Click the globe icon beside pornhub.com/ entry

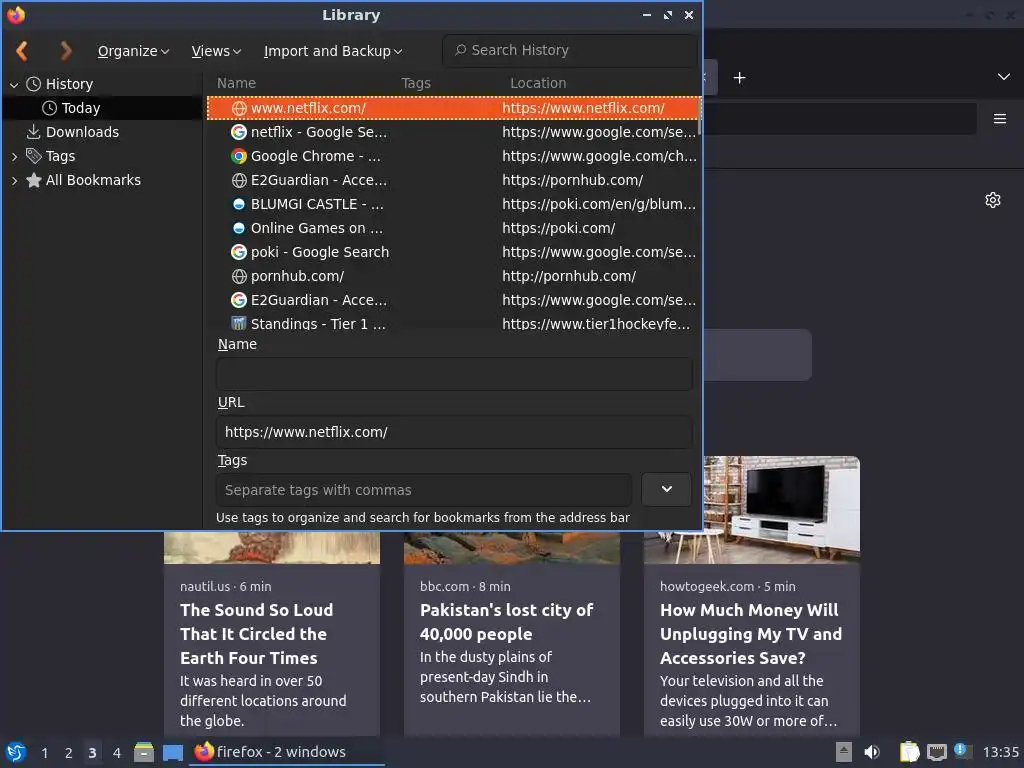[239, 276]
